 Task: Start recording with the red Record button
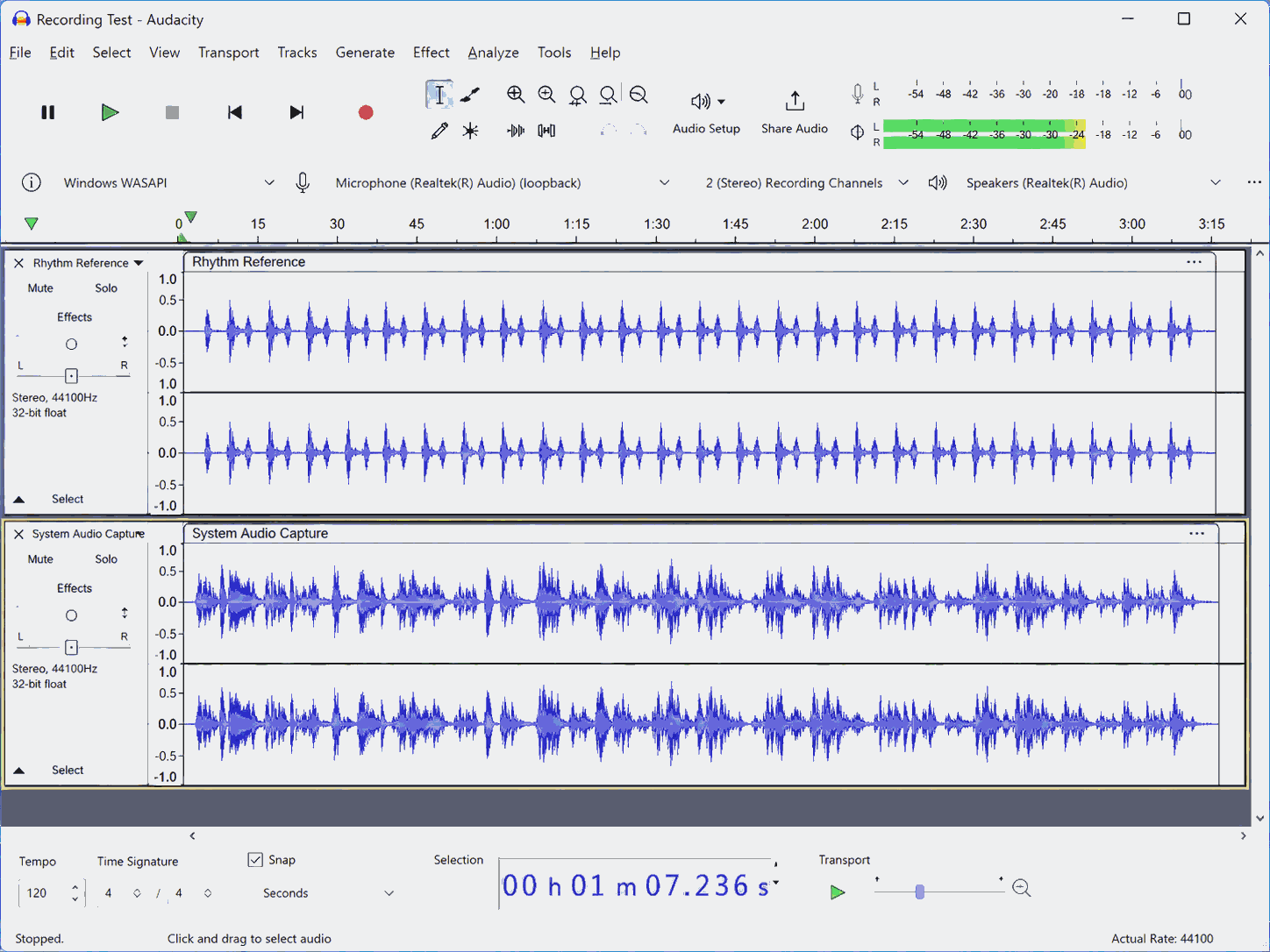click(x=366, y=112)
